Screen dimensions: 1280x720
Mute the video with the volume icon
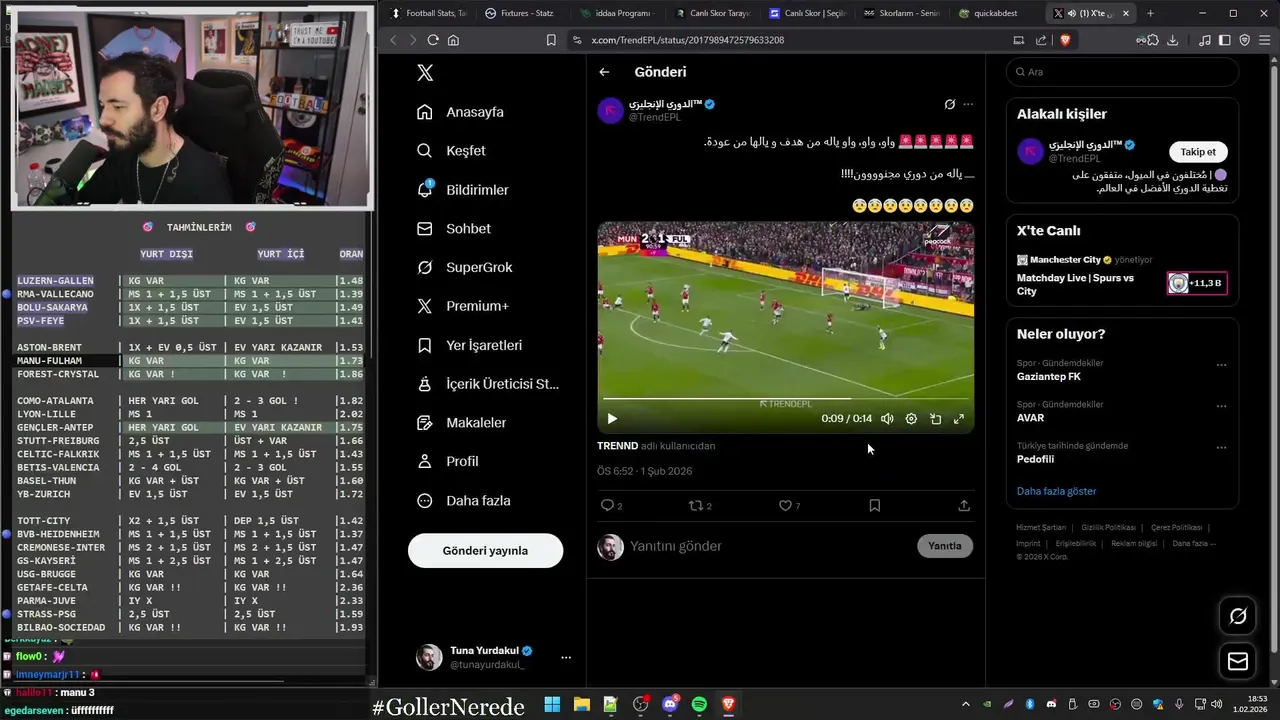(887, 419)
